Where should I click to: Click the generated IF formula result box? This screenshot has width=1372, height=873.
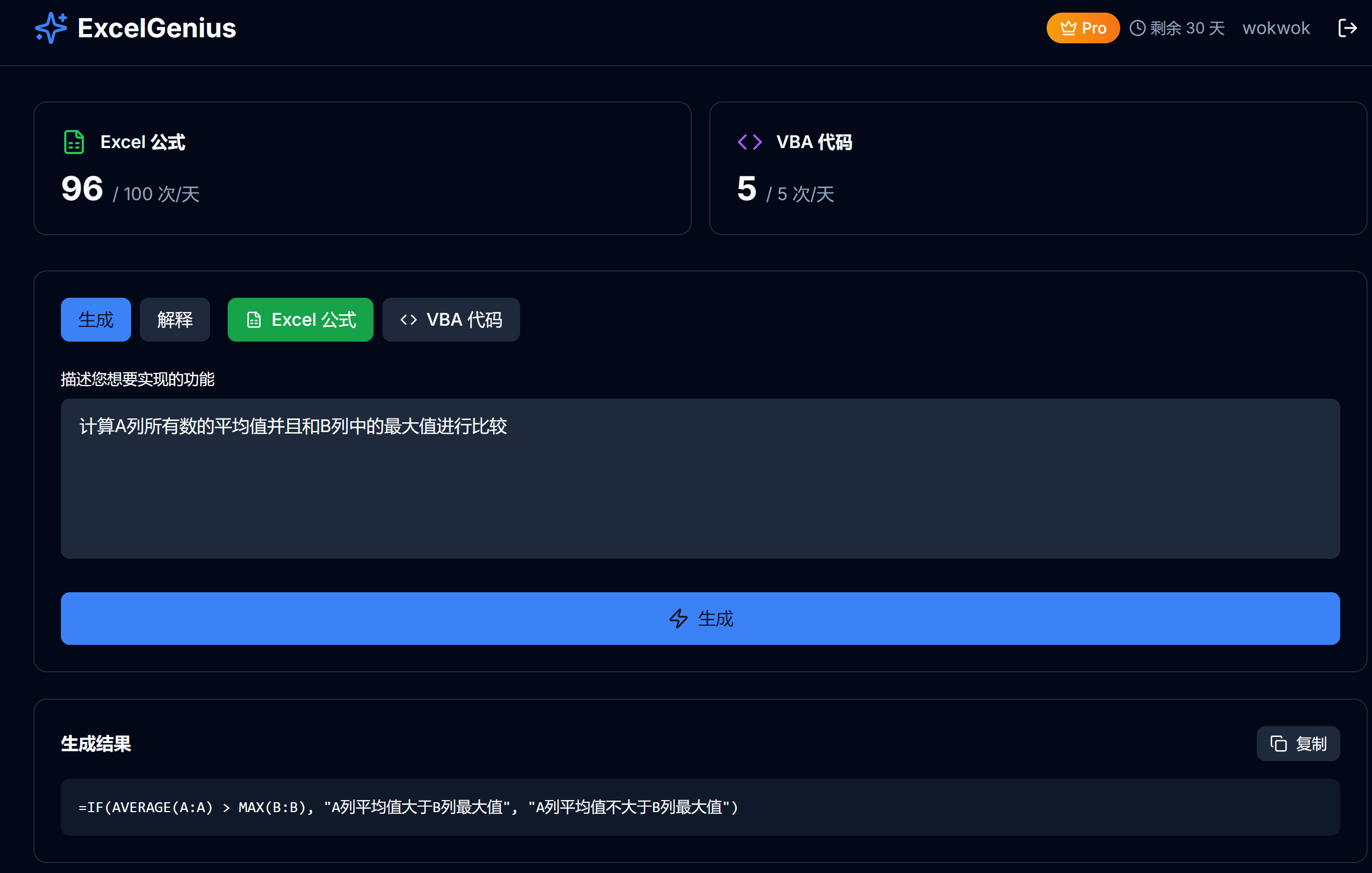click(699, 807)
